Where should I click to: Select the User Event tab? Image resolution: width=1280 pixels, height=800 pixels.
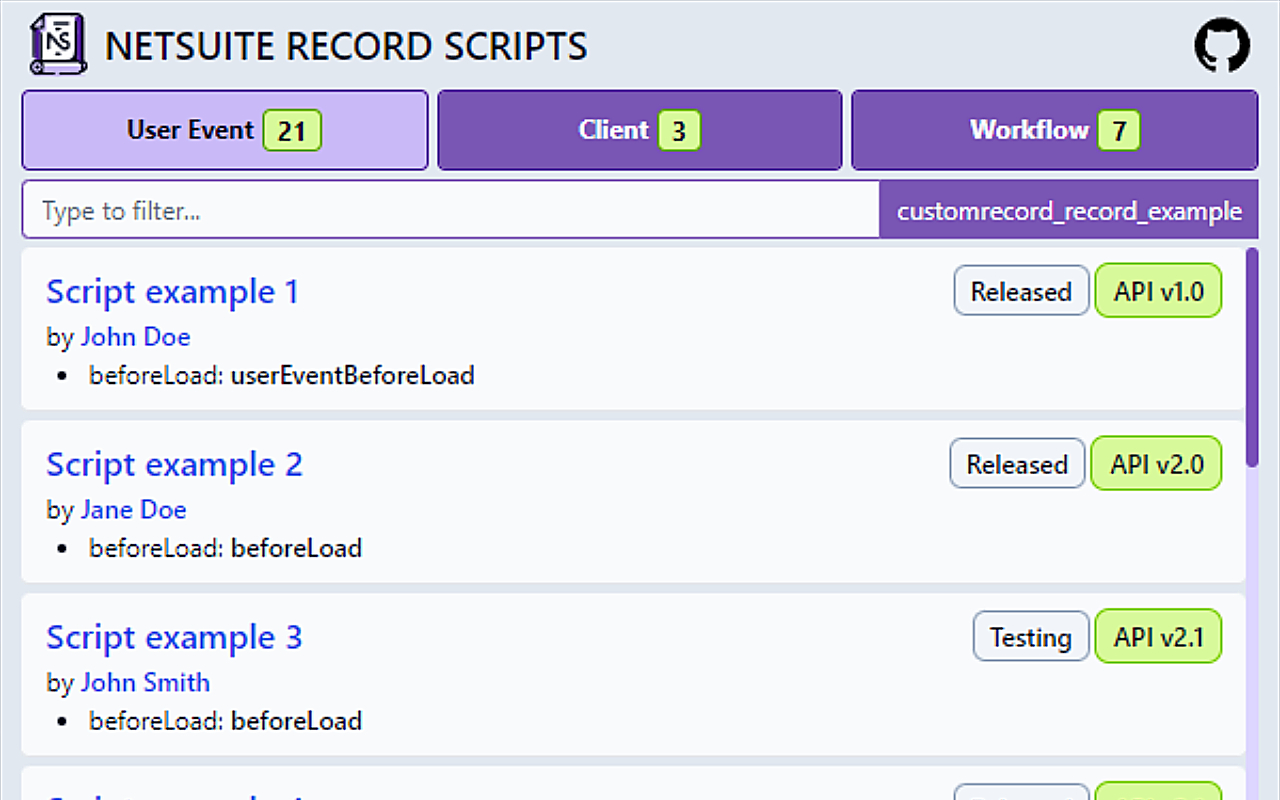point(224,130)
